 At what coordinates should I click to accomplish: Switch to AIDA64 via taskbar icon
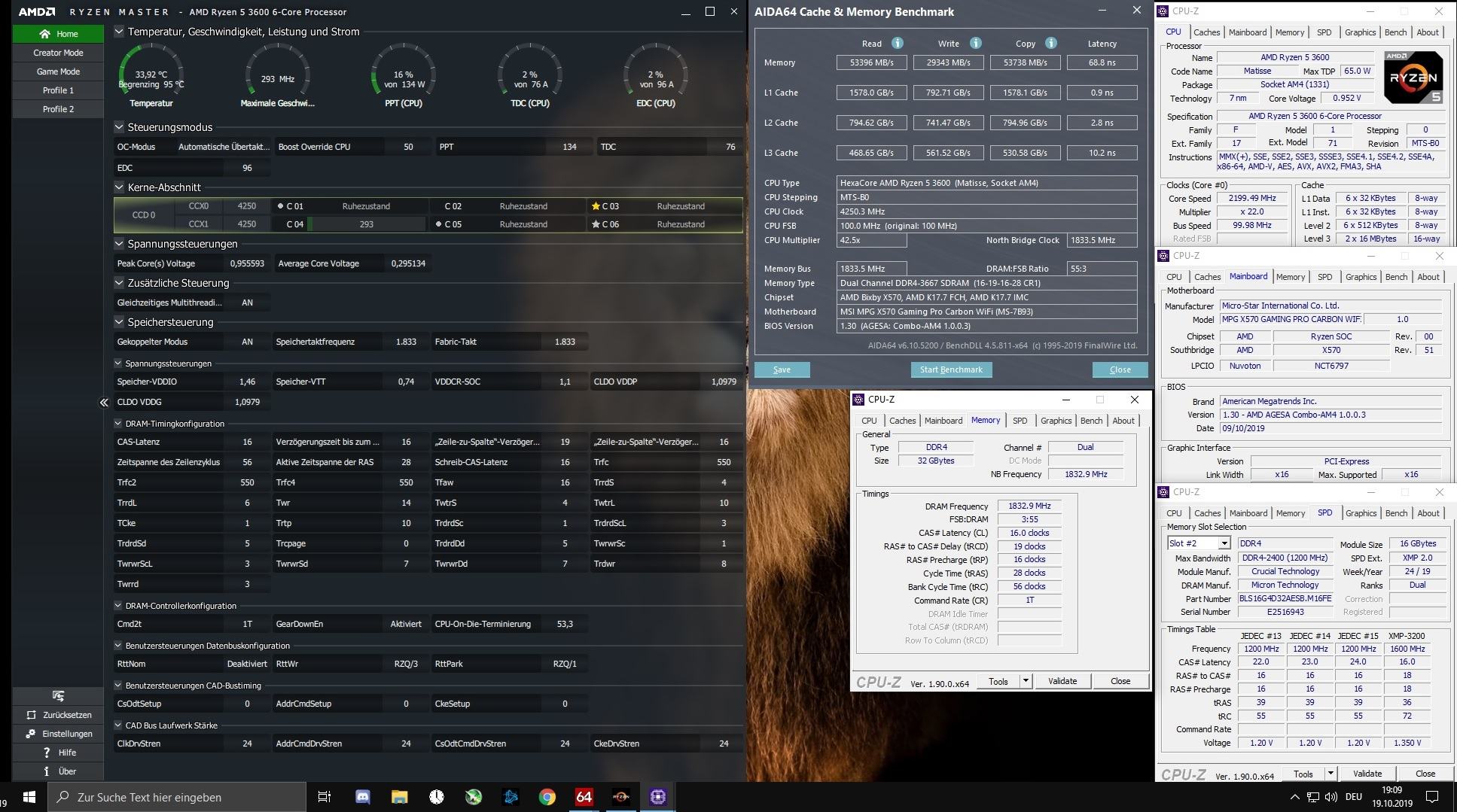[584, 797]
